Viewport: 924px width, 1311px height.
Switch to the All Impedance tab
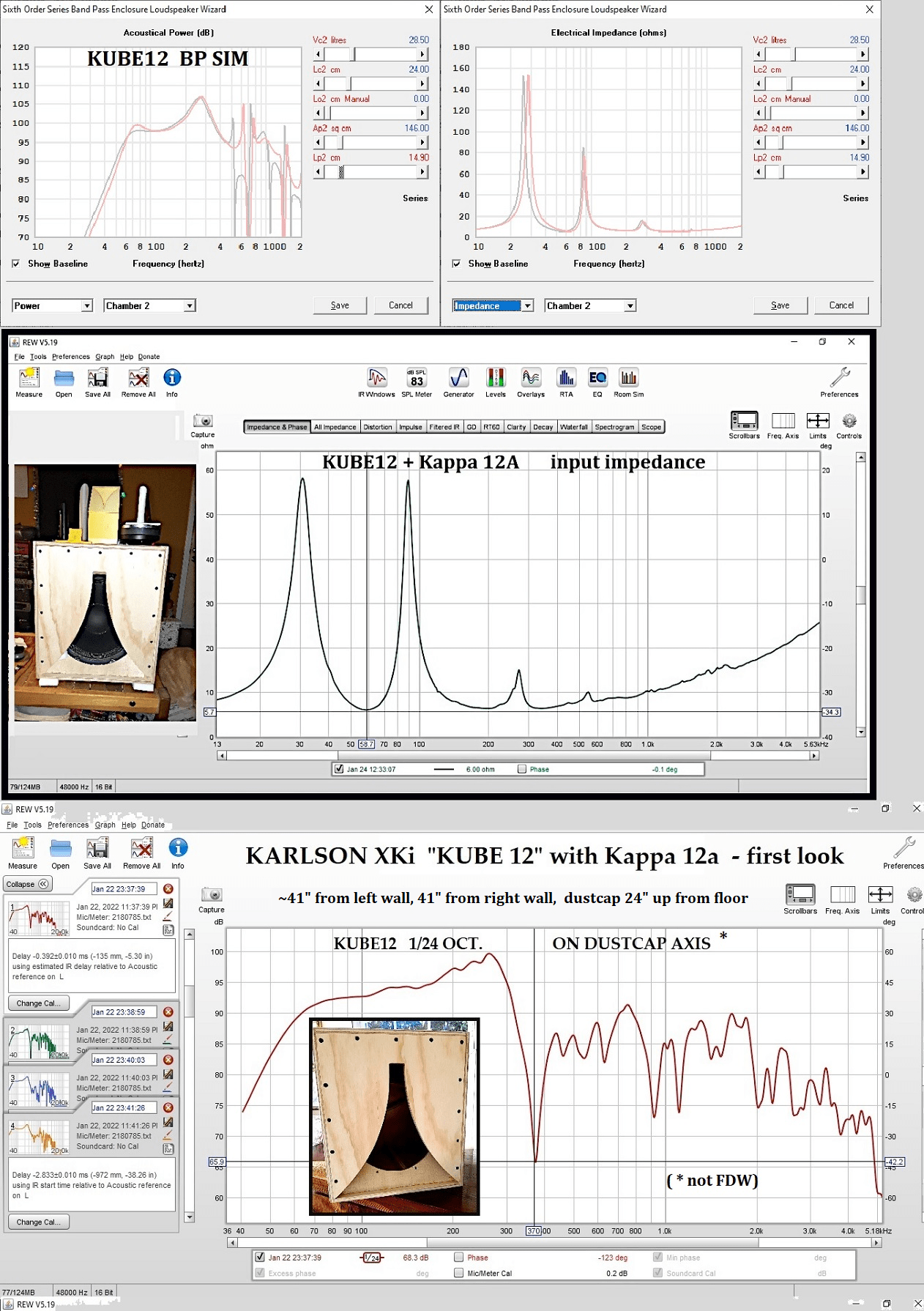coord(335,427)
